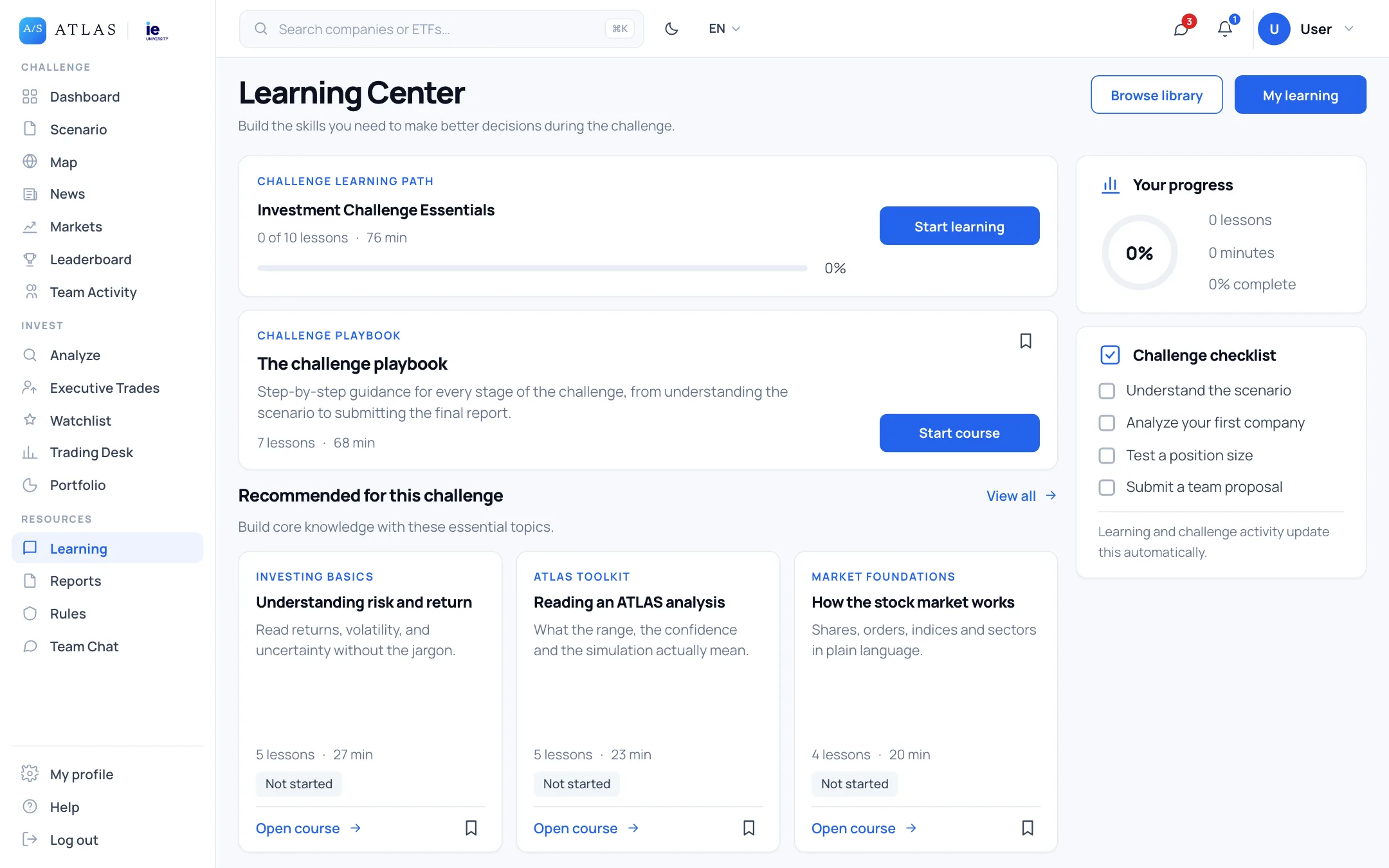Open course for Reading an ATLAS analysis
The height and width of the screenshot is (868, 1389).
click(586, 828)
